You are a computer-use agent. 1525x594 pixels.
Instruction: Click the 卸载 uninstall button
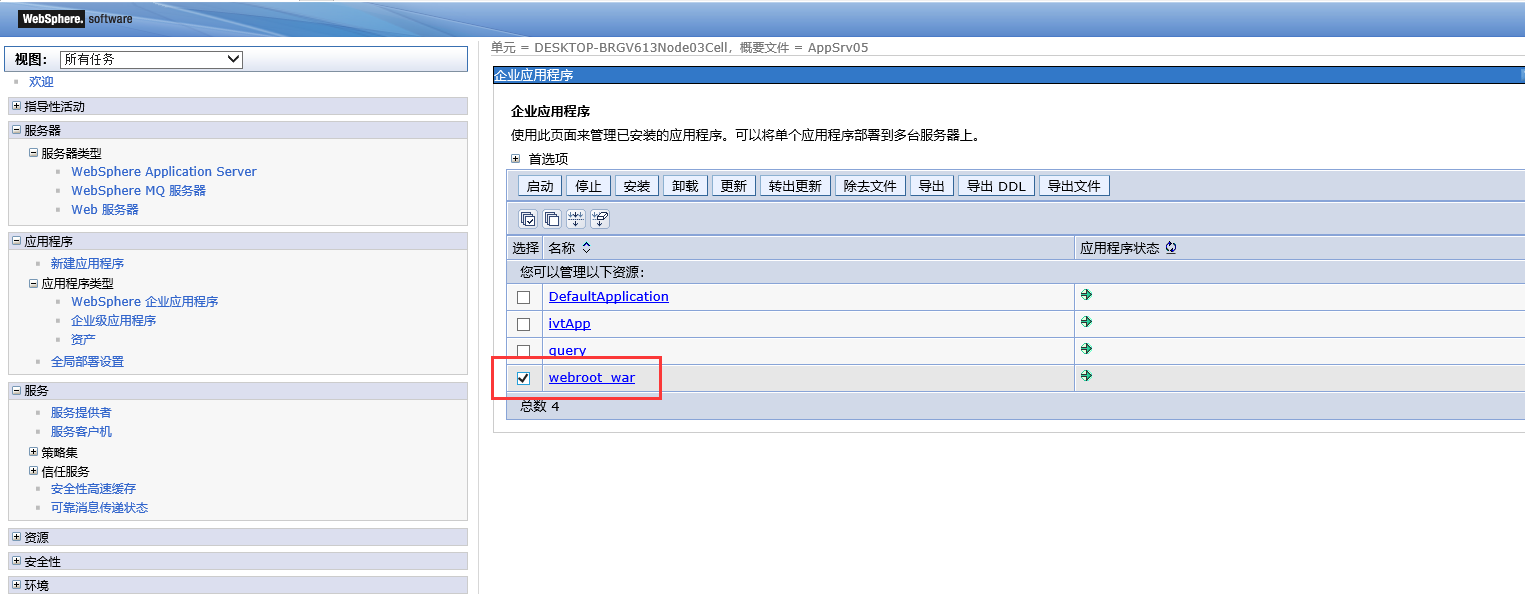(685, 186)
